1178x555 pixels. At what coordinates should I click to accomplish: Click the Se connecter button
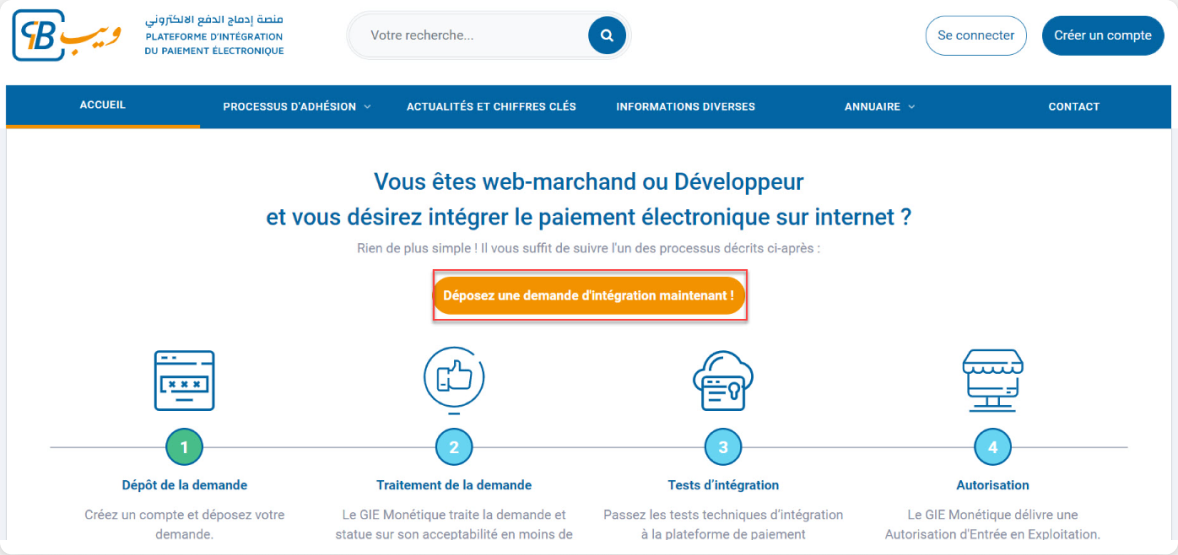pyautogui.click(x=975, y=35)
